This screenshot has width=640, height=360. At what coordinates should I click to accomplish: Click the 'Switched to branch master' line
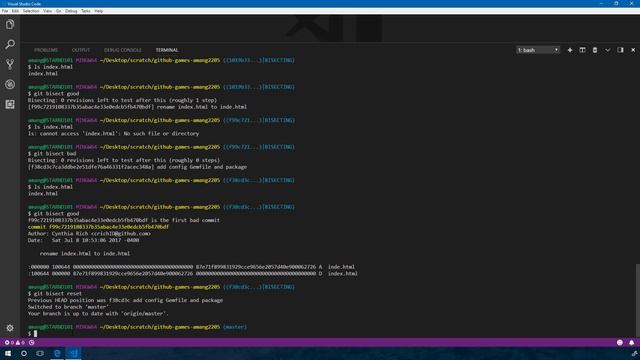pyautogui.click(x=68, y=307)
